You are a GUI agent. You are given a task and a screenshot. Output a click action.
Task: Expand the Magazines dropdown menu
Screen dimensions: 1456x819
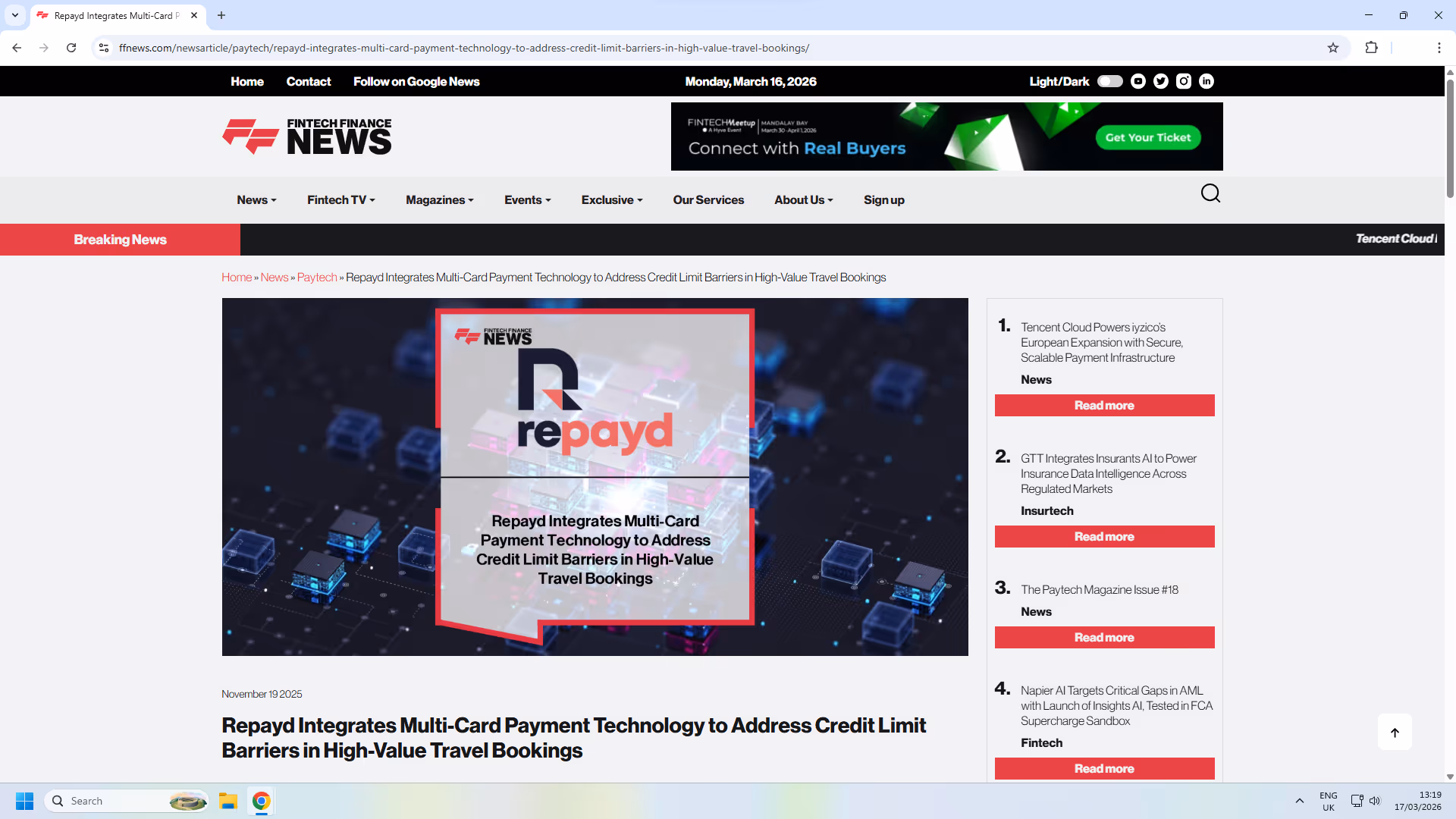[440, 200]
